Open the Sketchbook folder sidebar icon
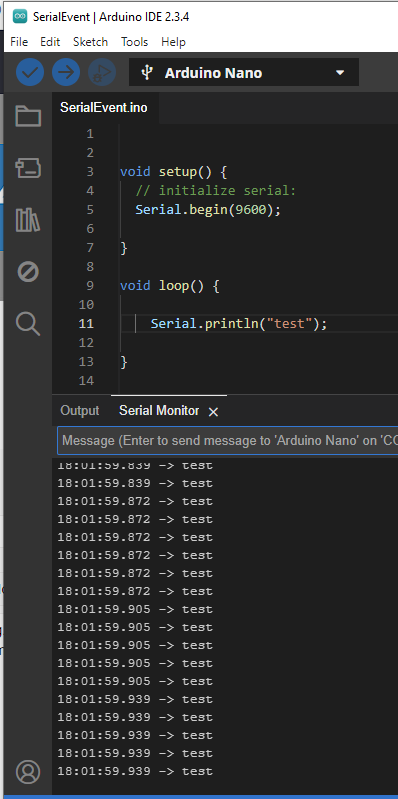 28,116
